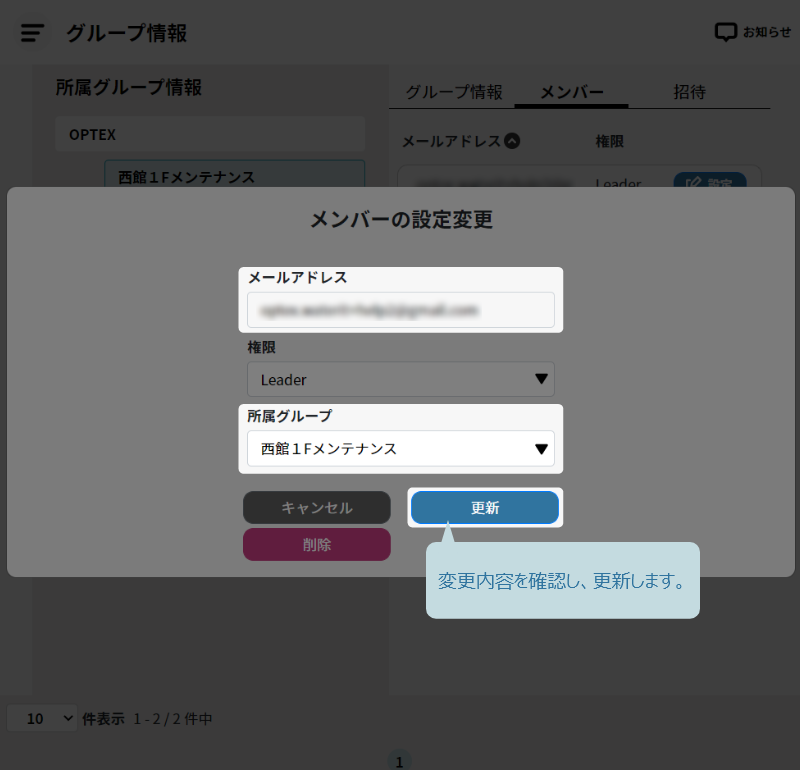
Task: Click the 権限 column header
Action: tap(610, 141)
